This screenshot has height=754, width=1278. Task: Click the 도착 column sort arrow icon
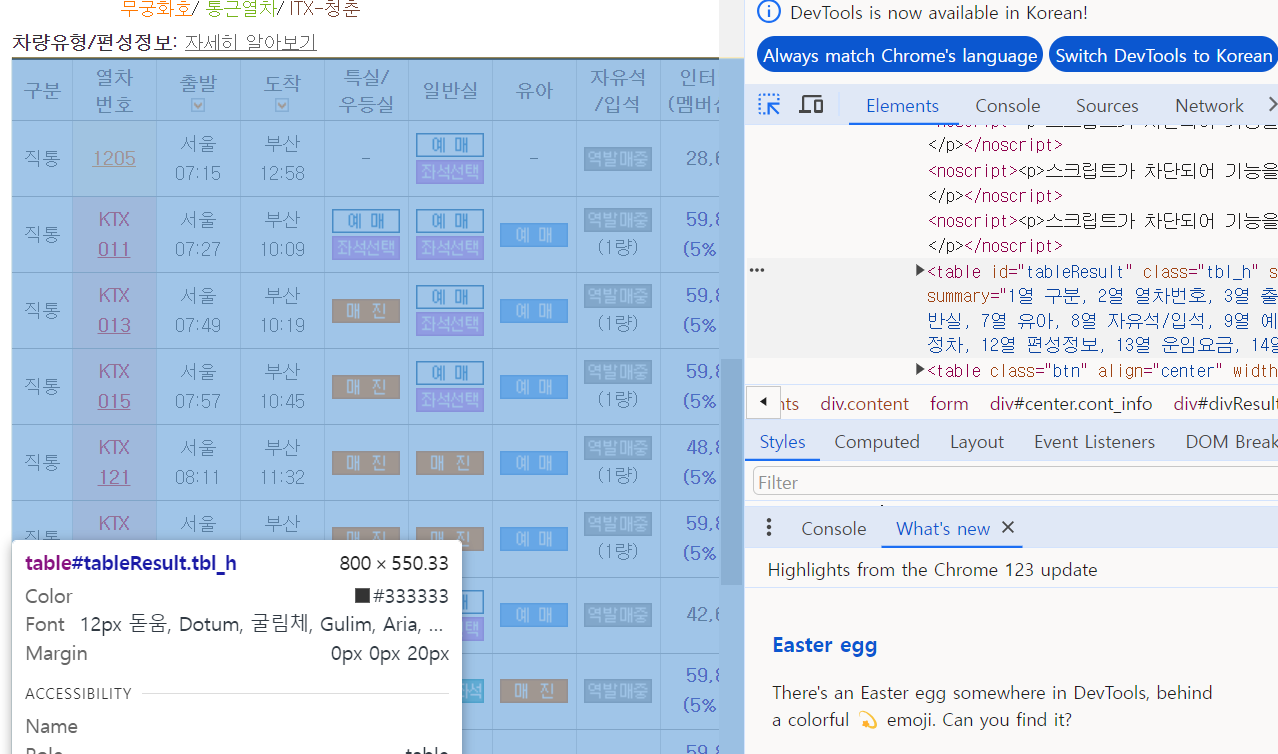click(282, 105)
